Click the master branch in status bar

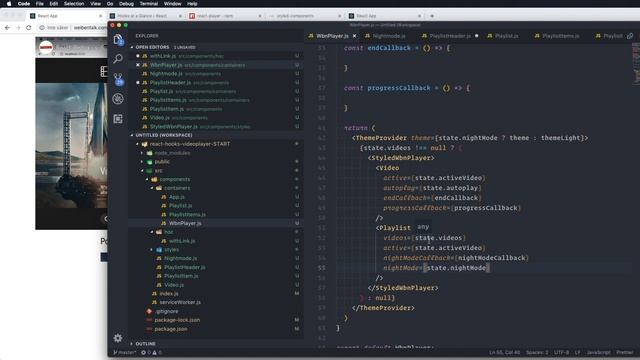click(124, 352)
